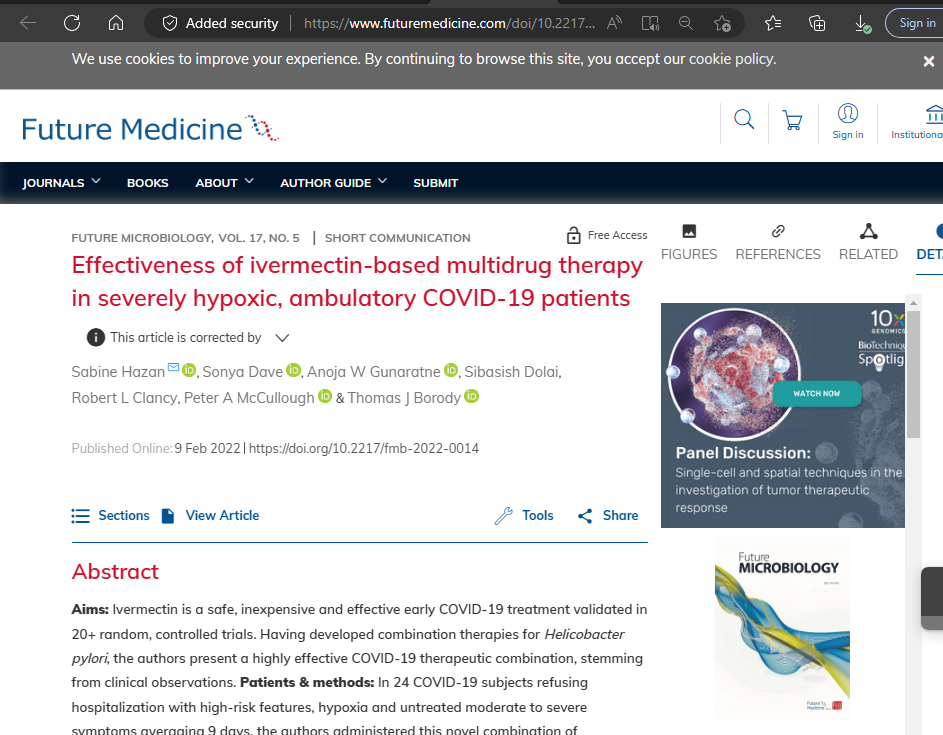This screenshot has width=943, height=735.
Task: Open Thomas J Borody's ORCID icon
Action: pyautogui.click(x=472, y=396)
